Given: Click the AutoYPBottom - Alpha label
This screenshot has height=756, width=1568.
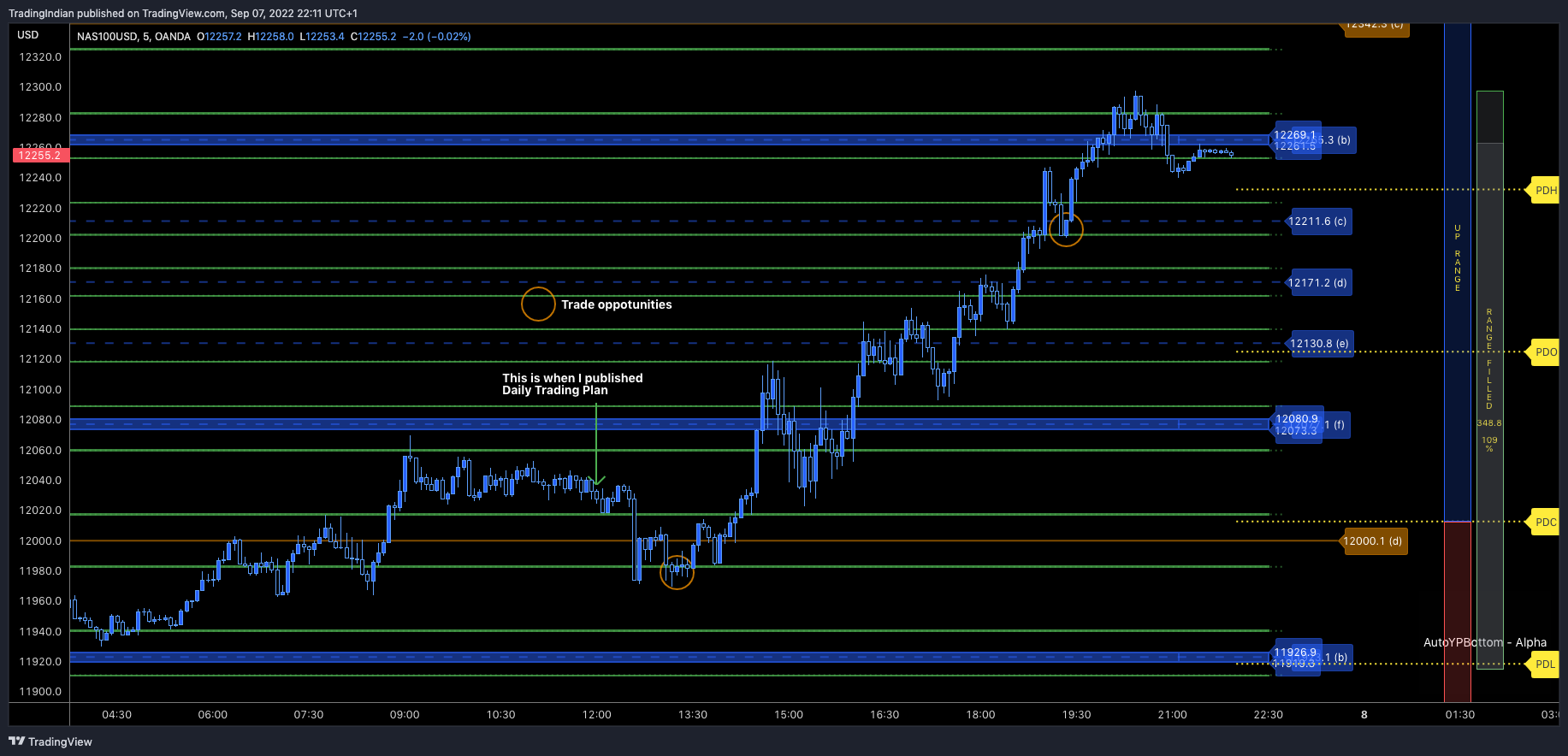Looking at the screenshot, I should click(1485, 642).
